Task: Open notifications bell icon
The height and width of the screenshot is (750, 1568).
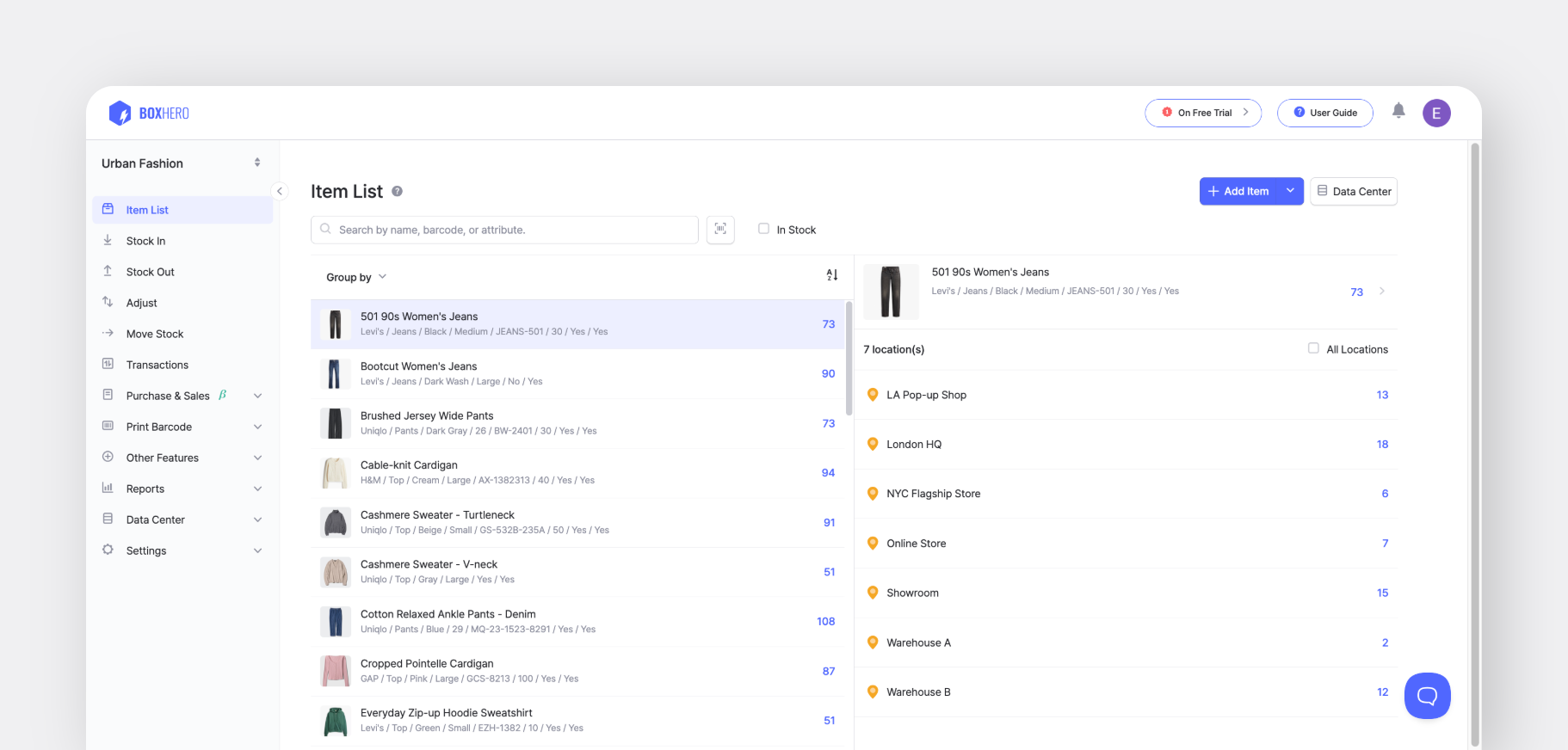Action: point(1398,111)
